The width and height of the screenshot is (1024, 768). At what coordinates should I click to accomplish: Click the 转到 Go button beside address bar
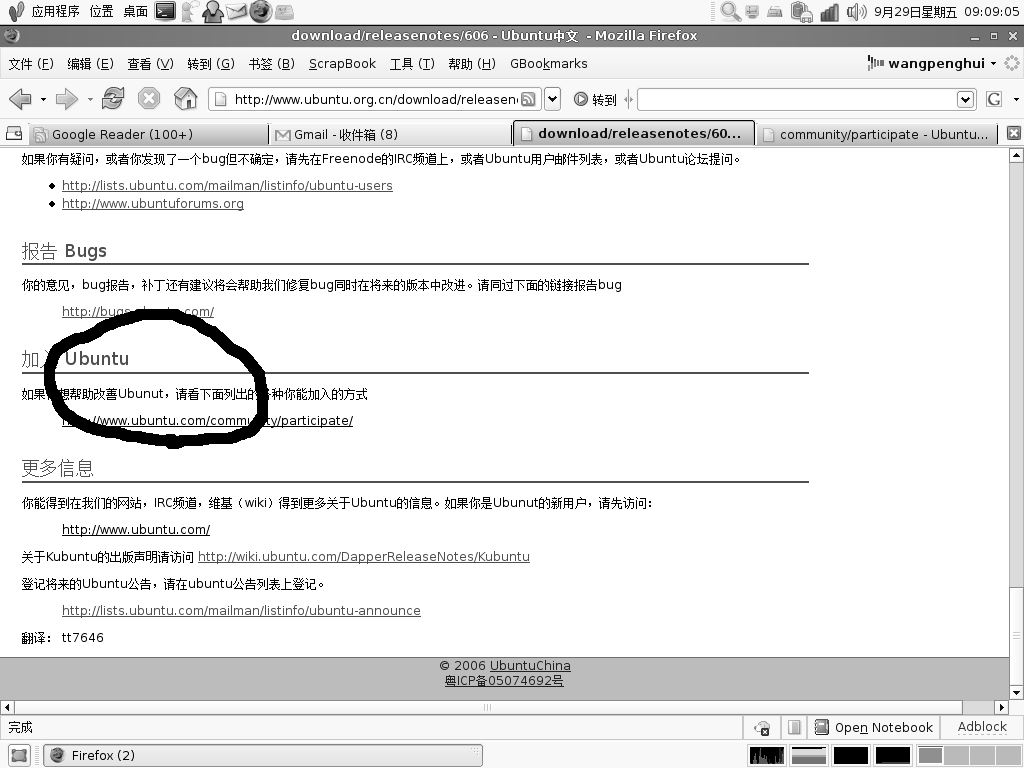595,99
